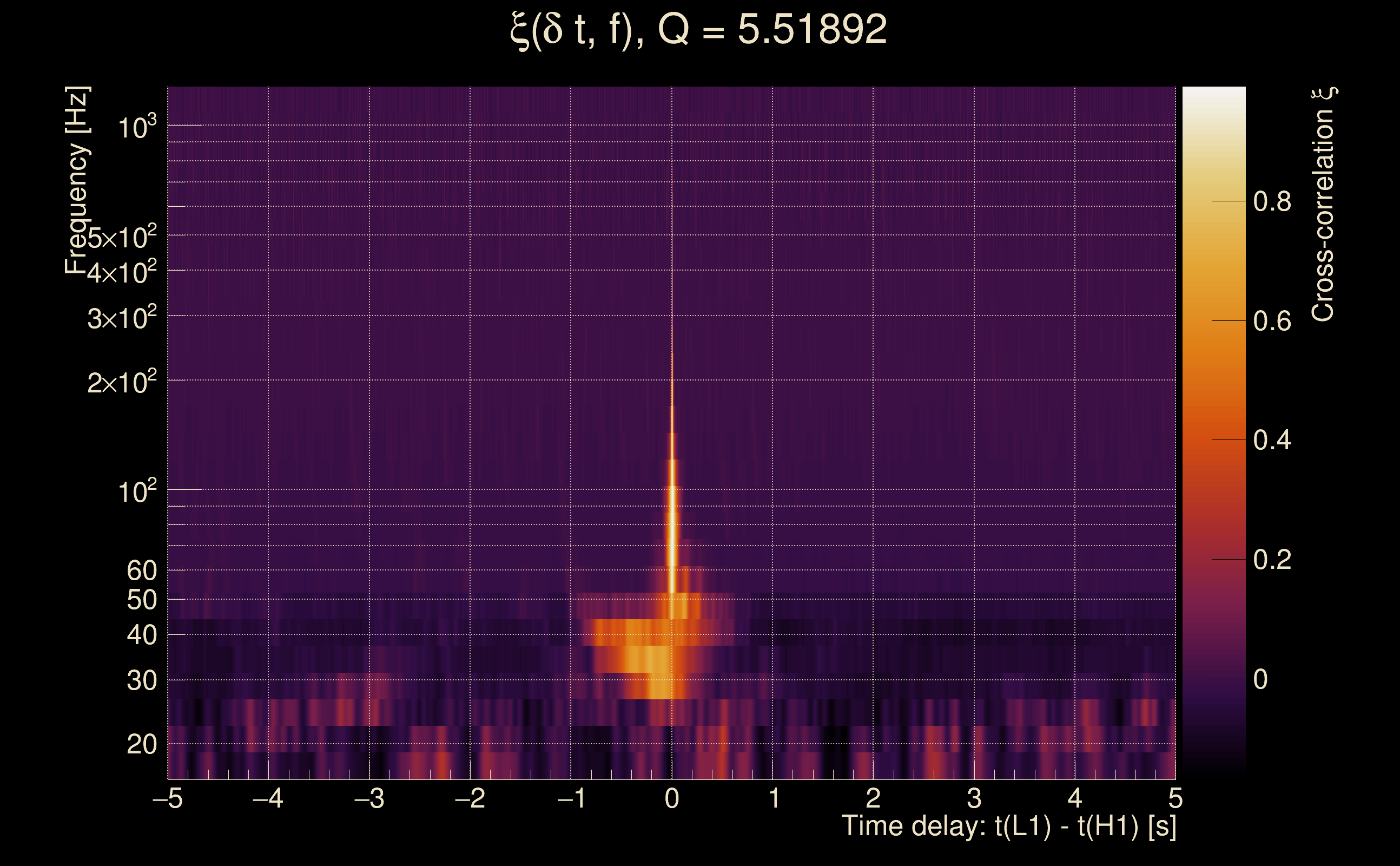Click the 0.4 tick label on colorbar
The width and height of the screenshot is (1400, 866).
[x=1272, y=441]
